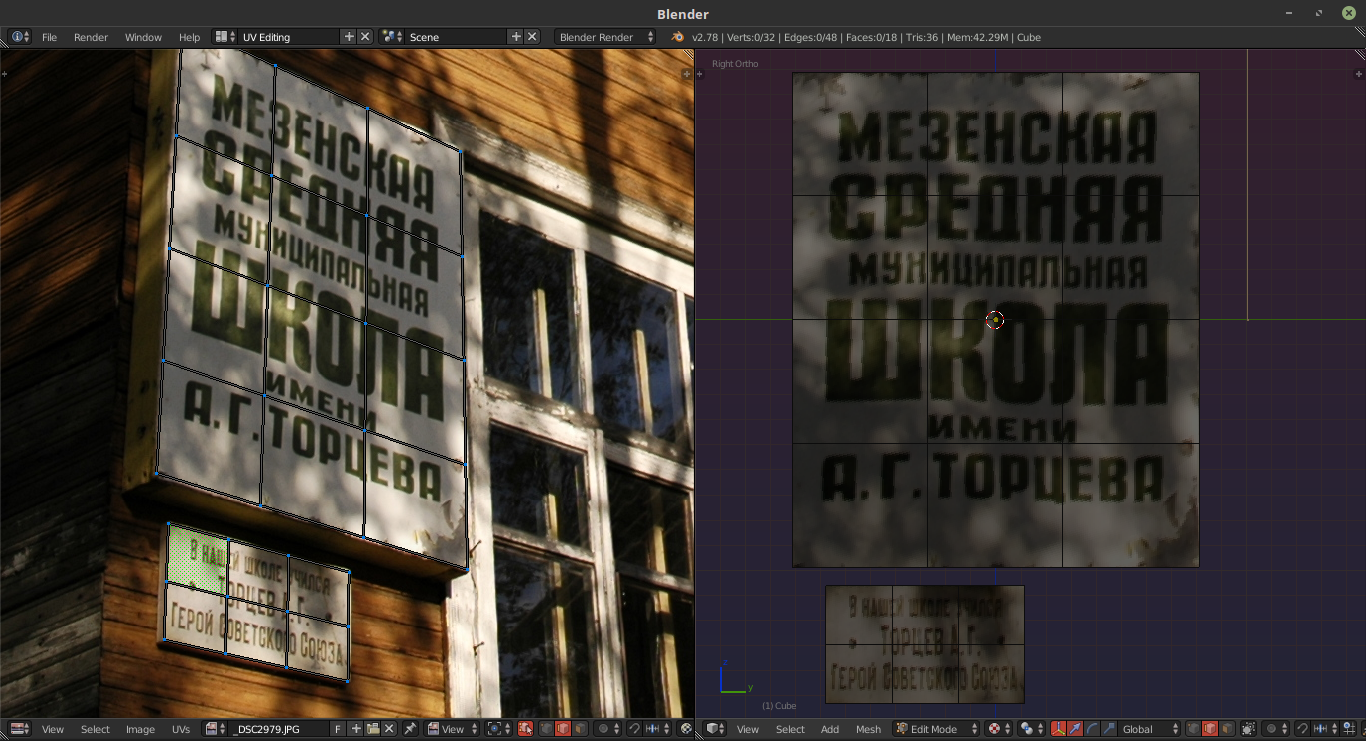Screen dimensions: 1366x741
Task: Create a new image
Action: (355, 729)
